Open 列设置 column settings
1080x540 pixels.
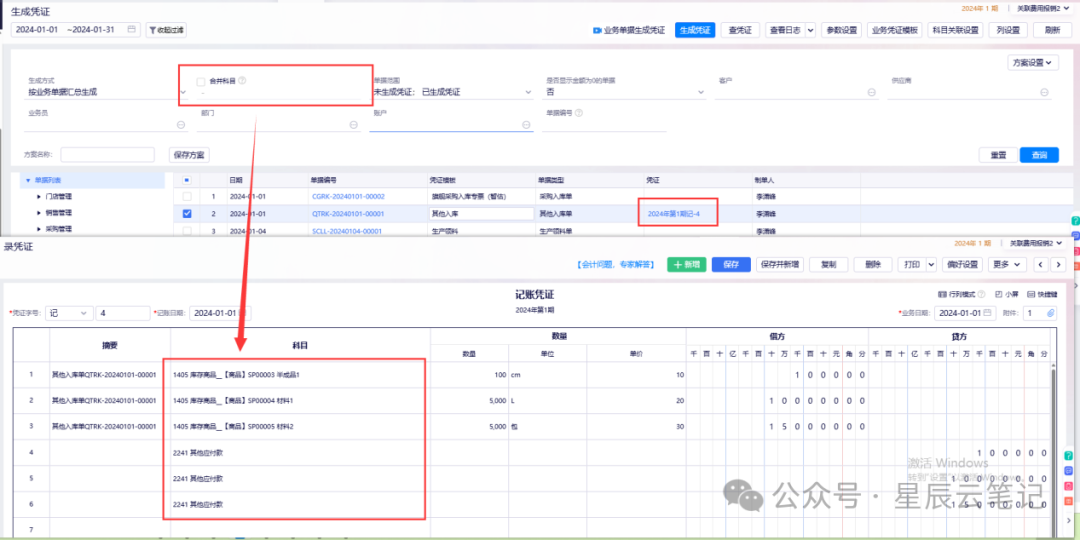click(x=1008, y=30)
